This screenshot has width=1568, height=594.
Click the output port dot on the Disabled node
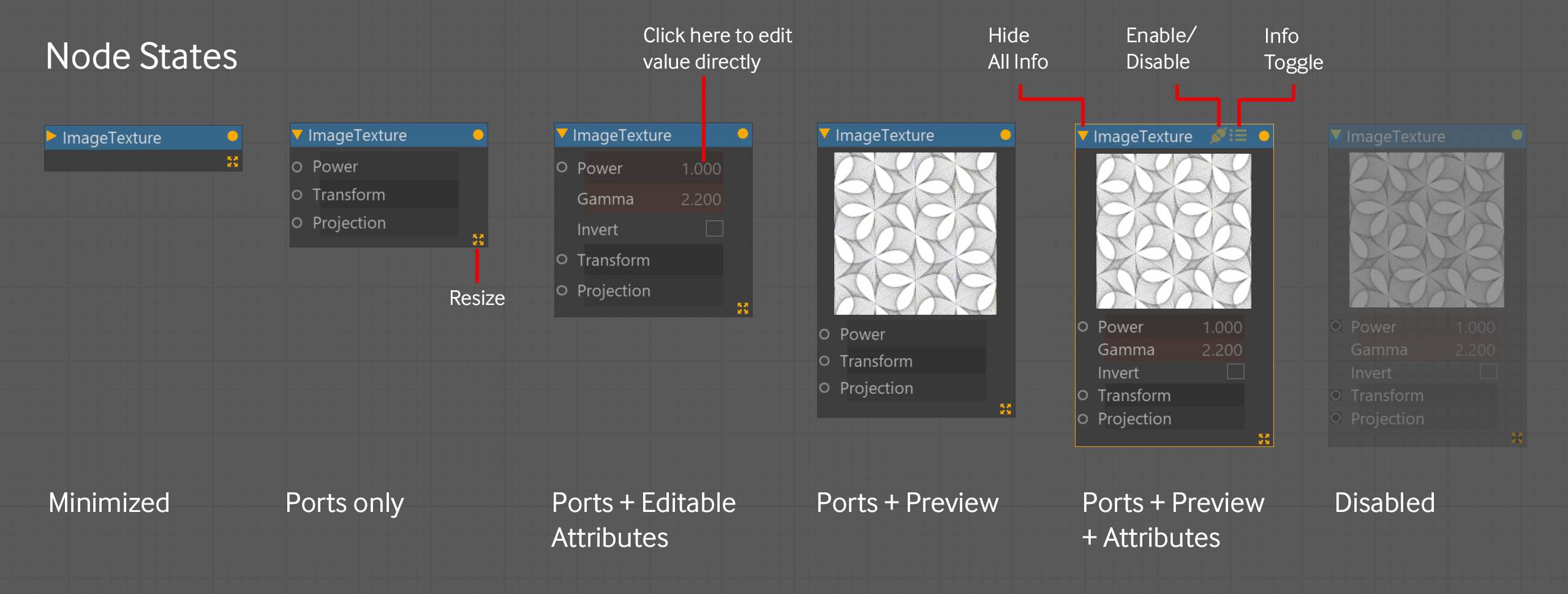[x=1517, y=136]
